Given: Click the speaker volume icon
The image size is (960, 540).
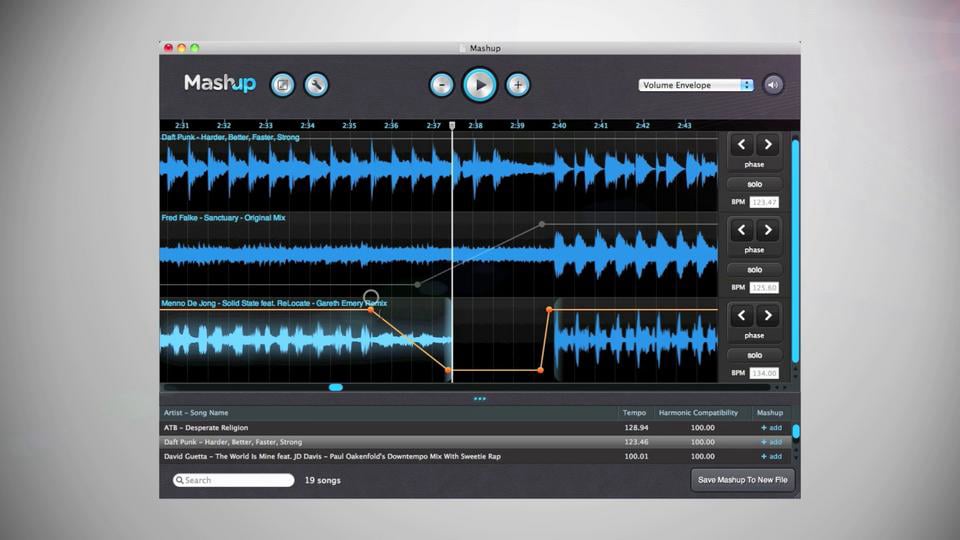Looking at the screenshot, I should tap(773, 84).
